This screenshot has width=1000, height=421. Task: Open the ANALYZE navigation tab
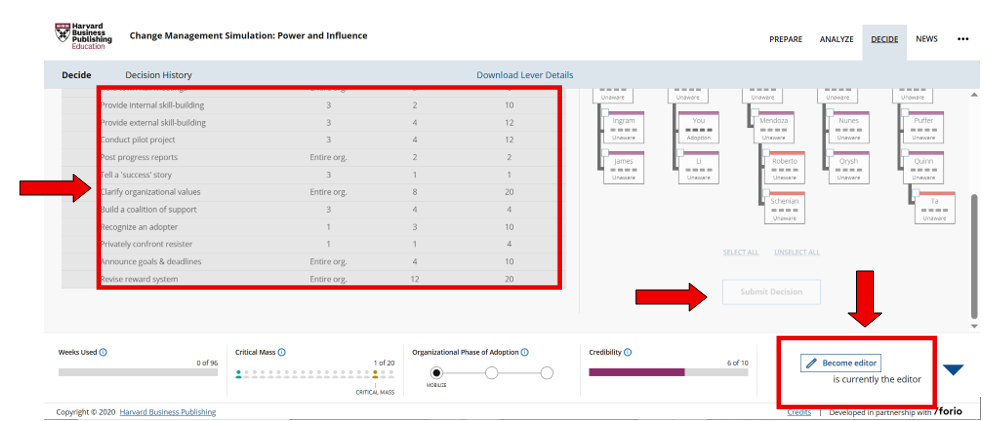pyautogui.click(x=836, y=39)
